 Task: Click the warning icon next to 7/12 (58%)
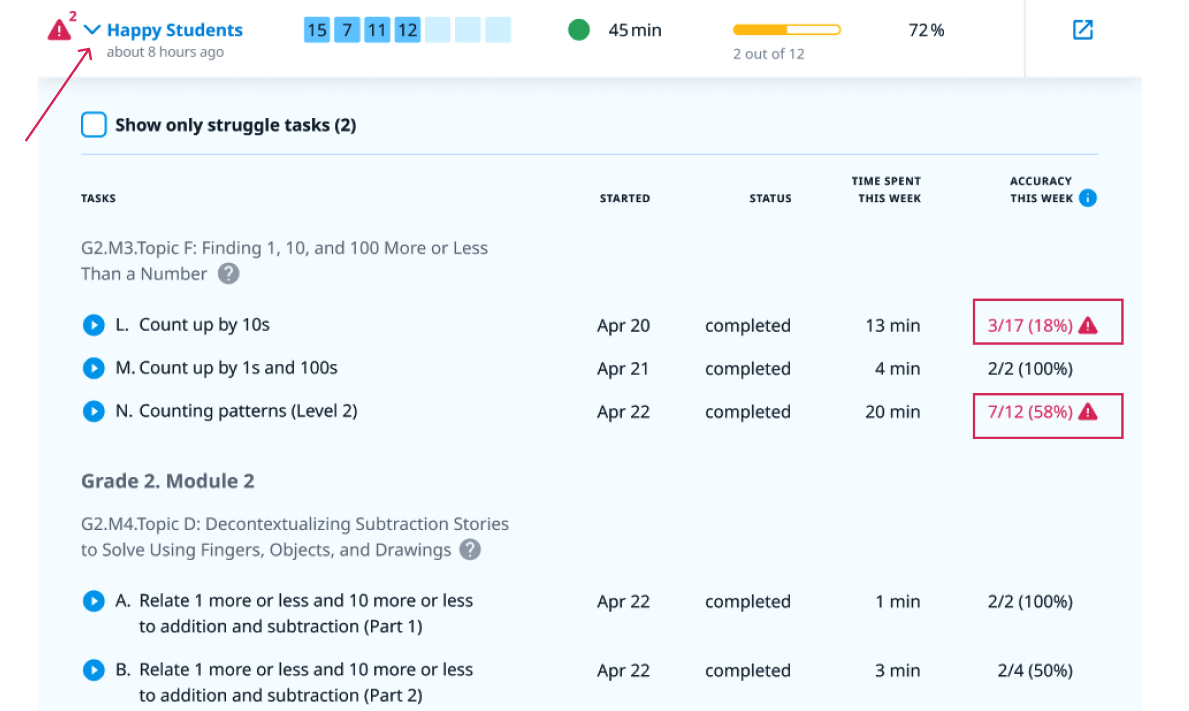[x=1088, y=411]
